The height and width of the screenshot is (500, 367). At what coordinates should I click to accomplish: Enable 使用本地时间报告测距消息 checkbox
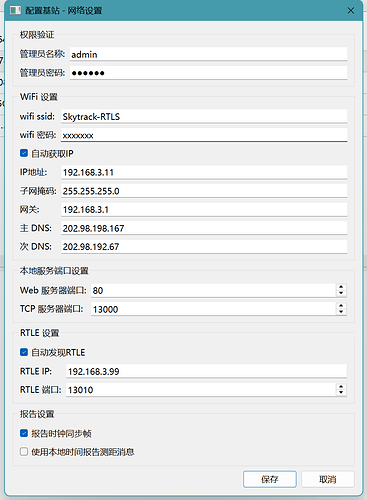coord(24,452)
